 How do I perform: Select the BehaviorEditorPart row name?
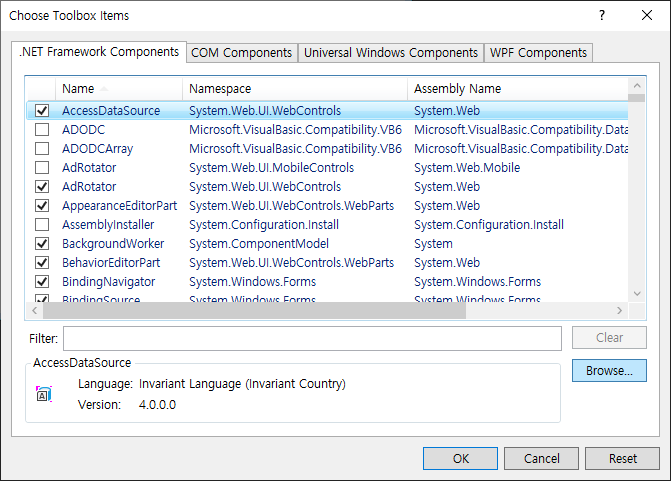coord(111,262)
